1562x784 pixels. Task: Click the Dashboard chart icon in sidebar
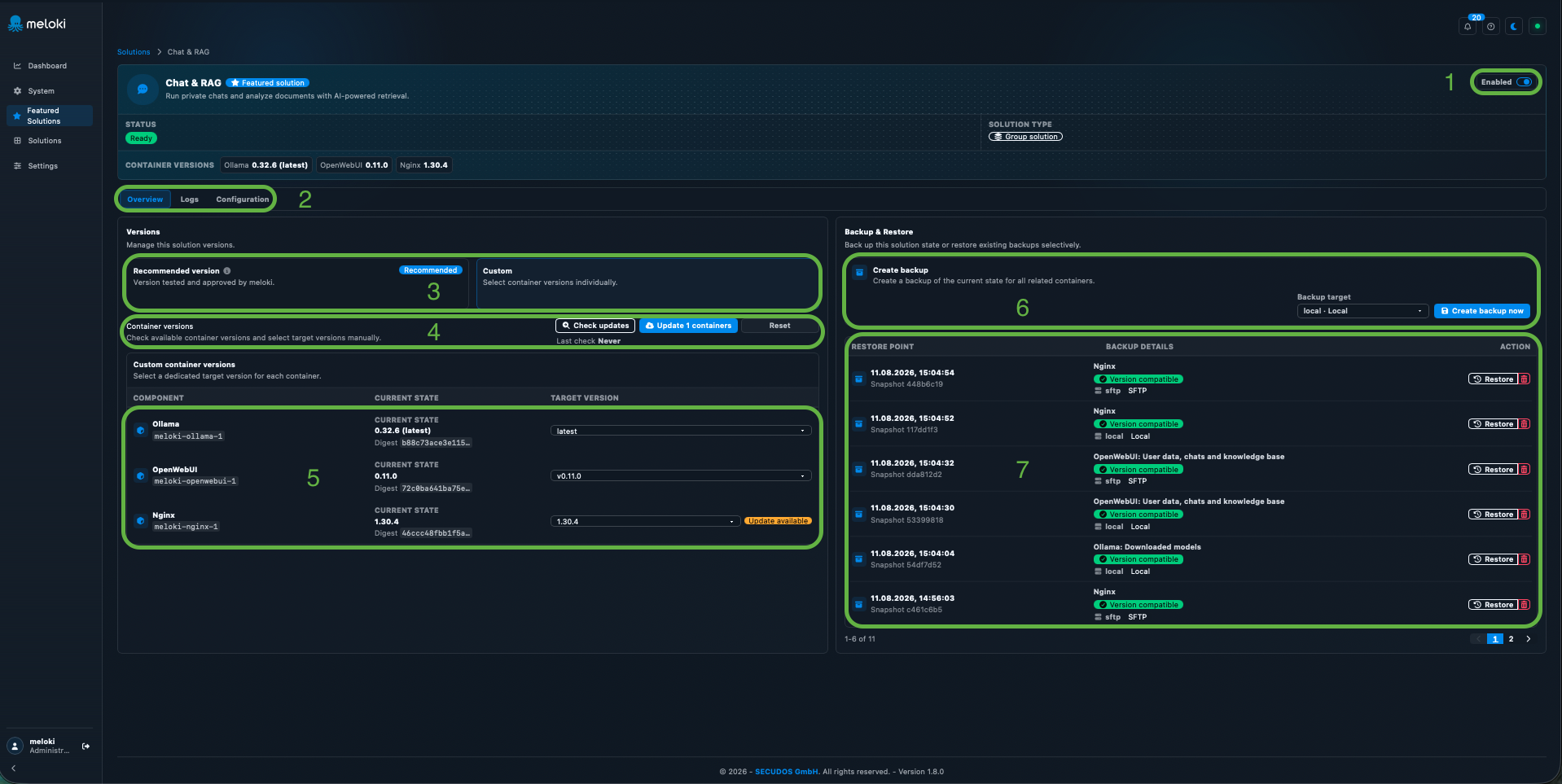pyautogui.click(x=17, y=66)
